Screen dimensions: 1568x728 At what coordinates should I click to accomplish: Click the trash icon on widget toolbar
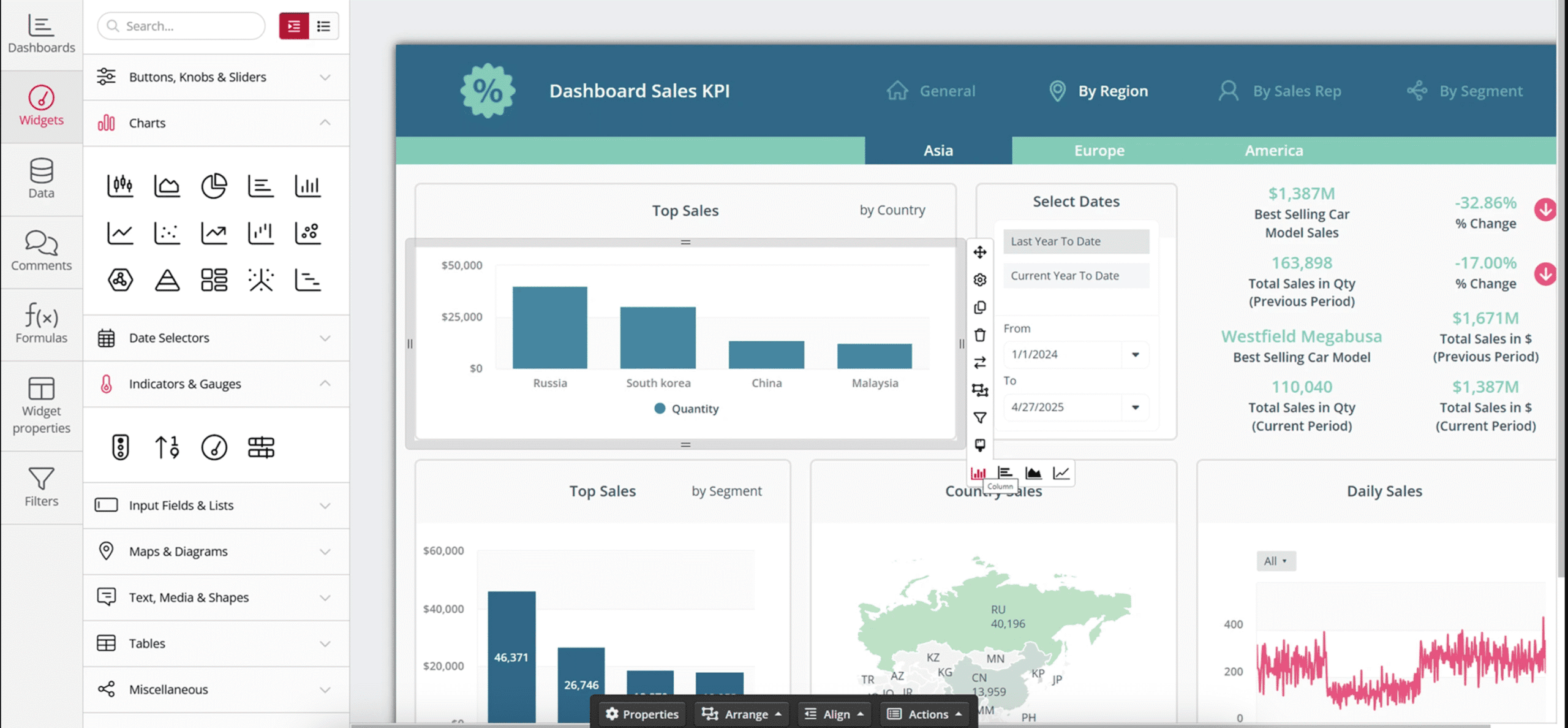[979, 335]
